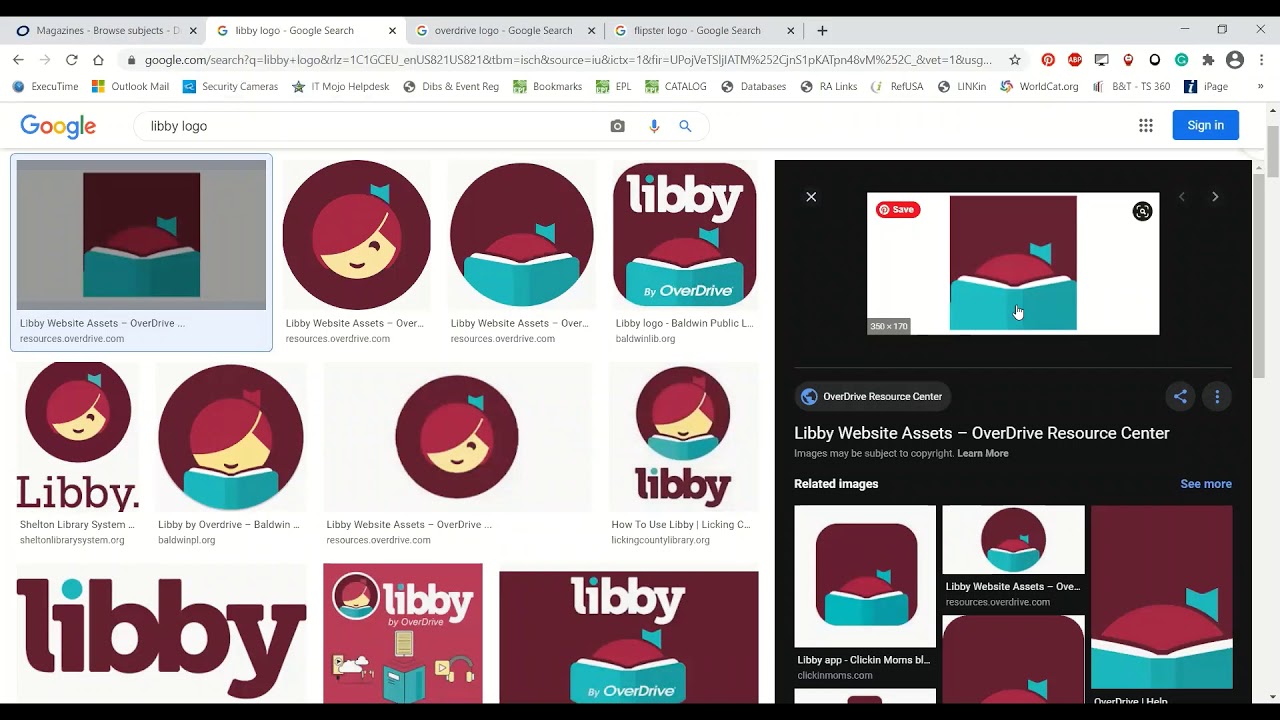
Task: Open the Google apps grid
Action: click(x=1146, y=125)
